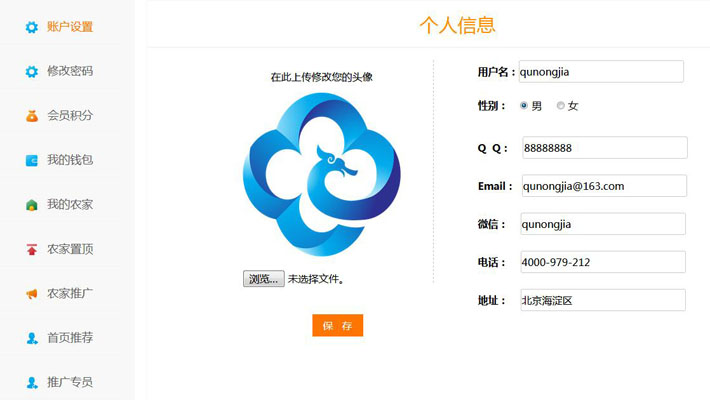Click the 性别 field label
The width and height of the screenshot is (710, 400).
tap(491, 106)
